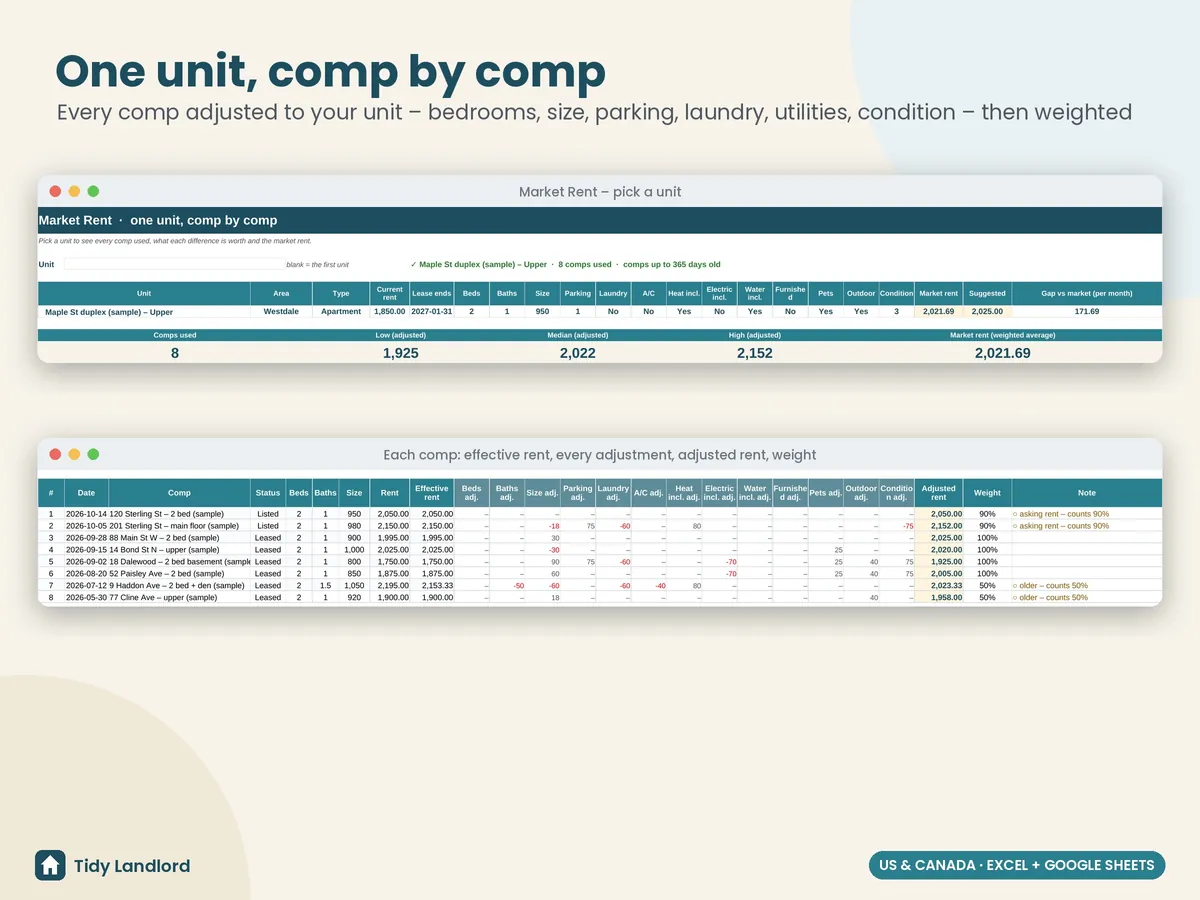This screenshot has height=900, width=1200.
Task: Click the 'Gap vs market (per month)' column header
Action: 1087,293
